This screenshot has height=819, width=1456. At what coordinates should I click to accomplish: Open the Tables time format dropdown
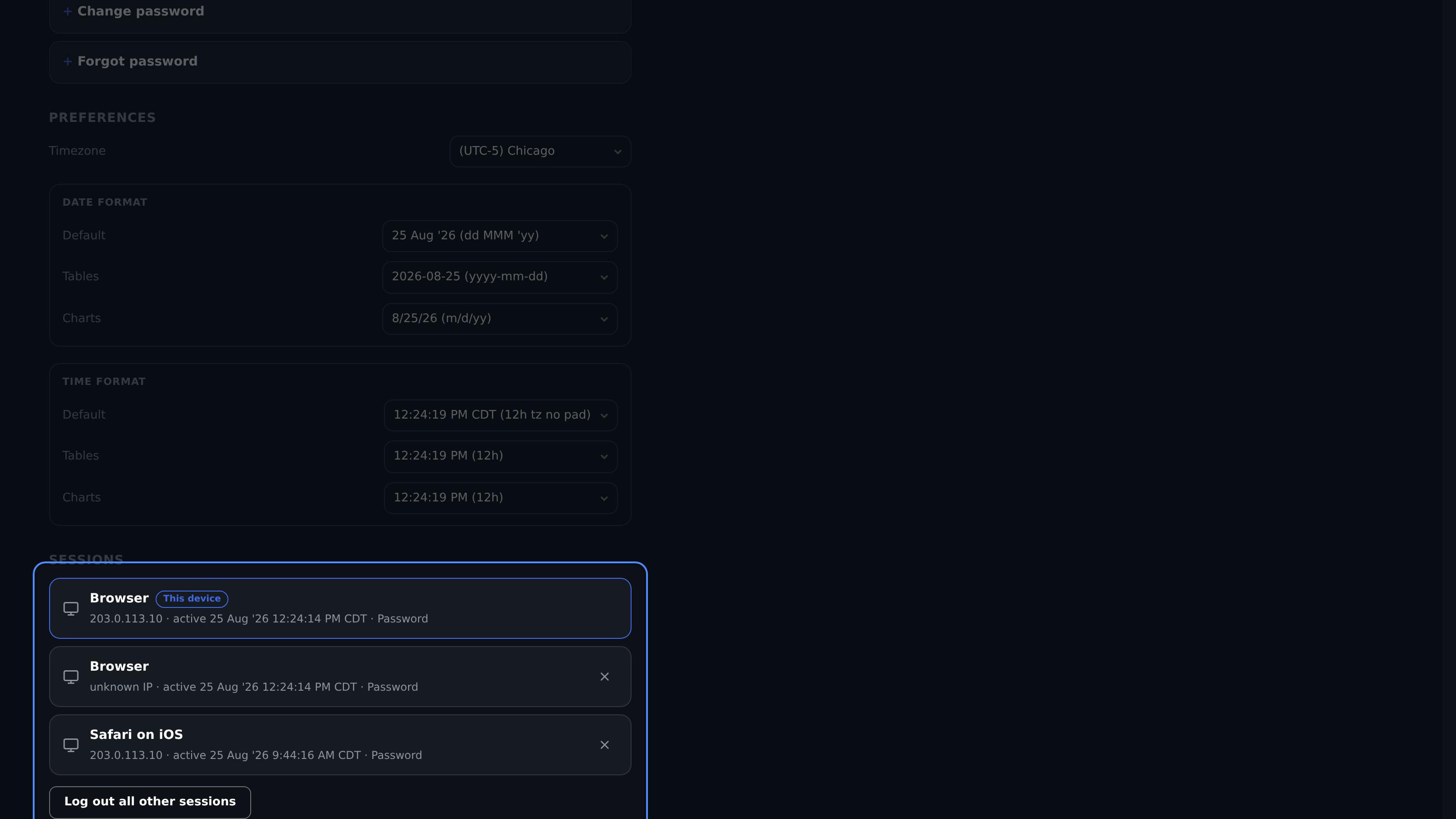point(501,456)
